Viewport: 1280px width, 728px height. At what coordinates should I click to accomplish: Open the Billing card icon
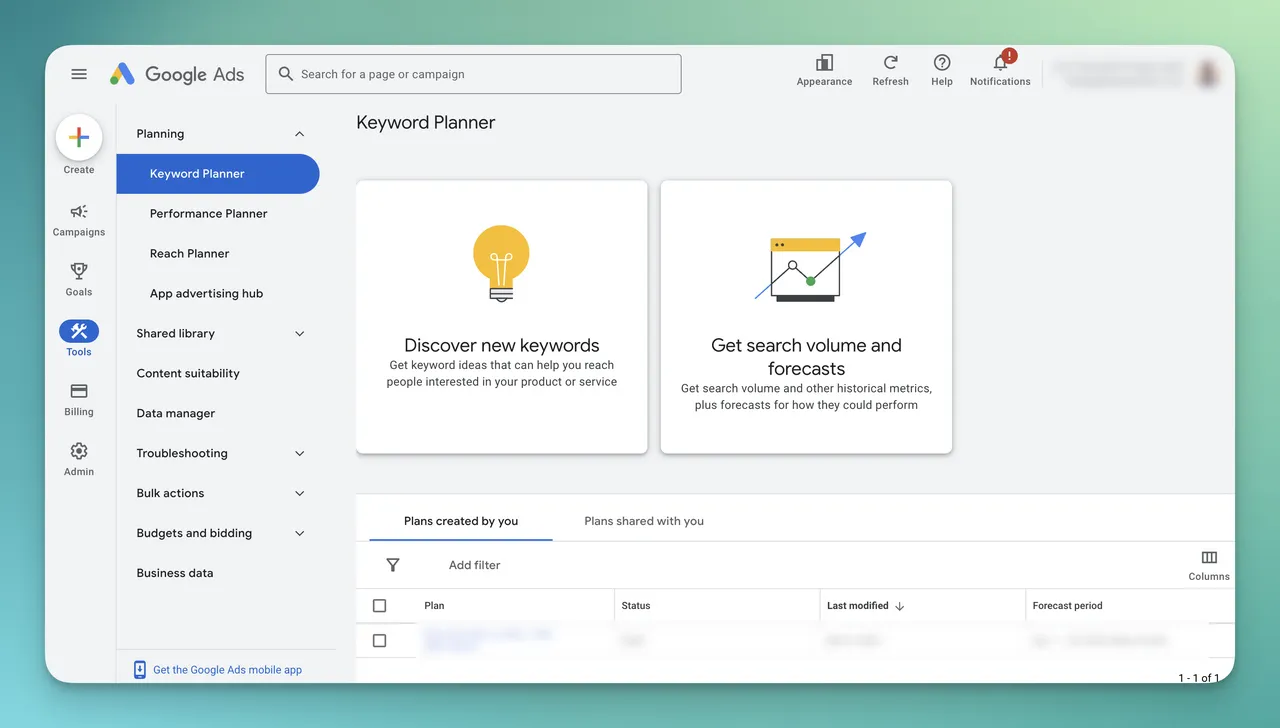79,391
